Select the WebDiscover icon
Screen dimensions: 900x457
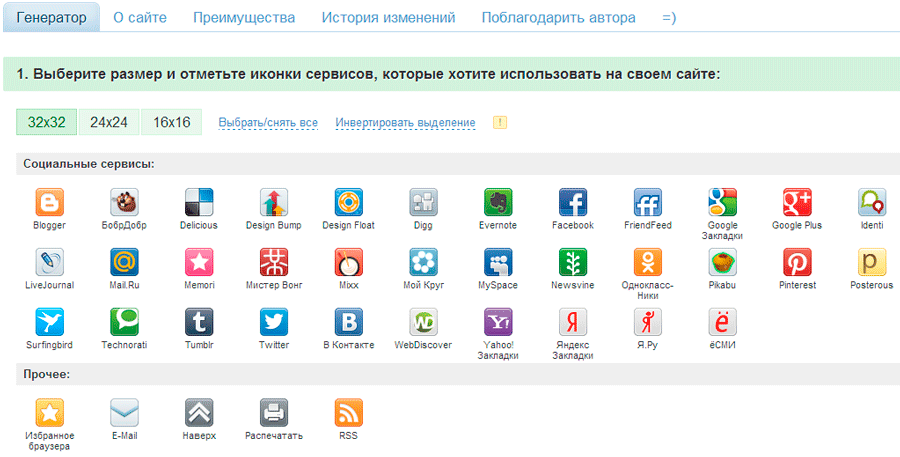coord(424,322)
